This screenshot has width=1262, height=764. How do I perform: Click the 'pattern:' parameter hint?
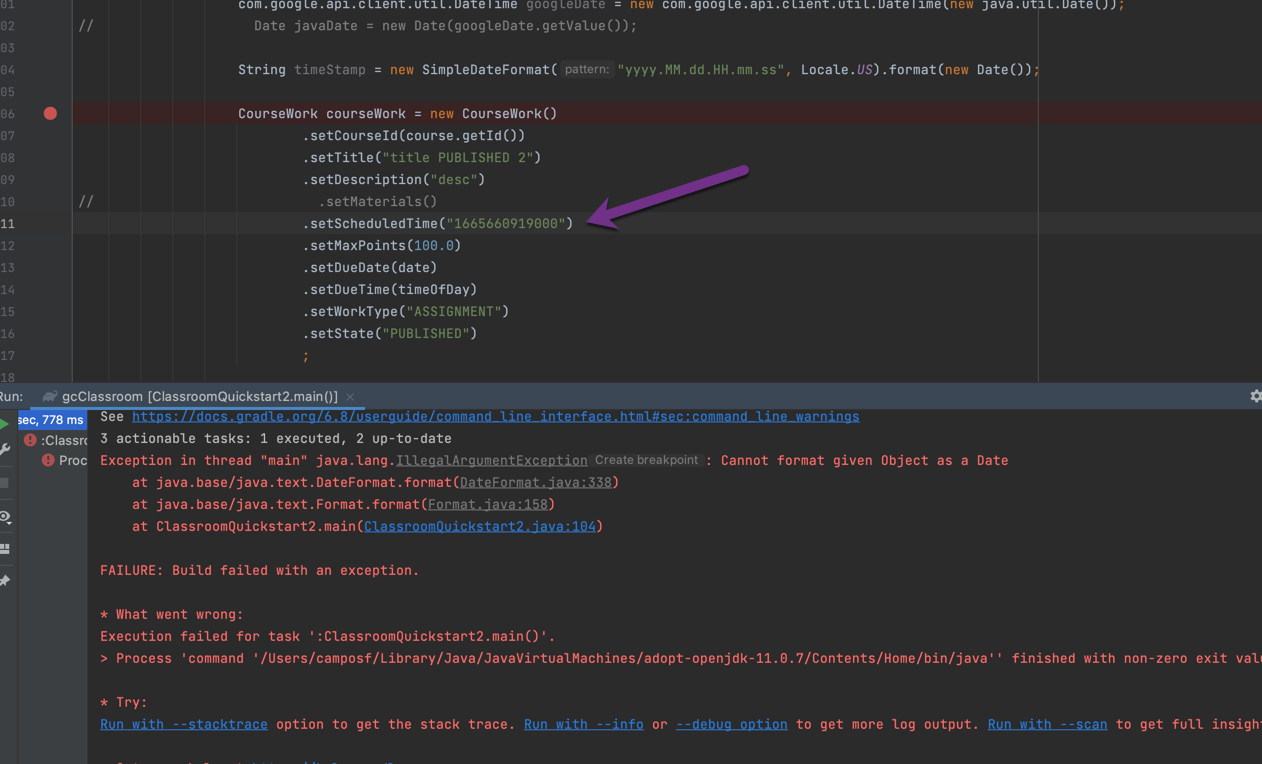[586, 70]
